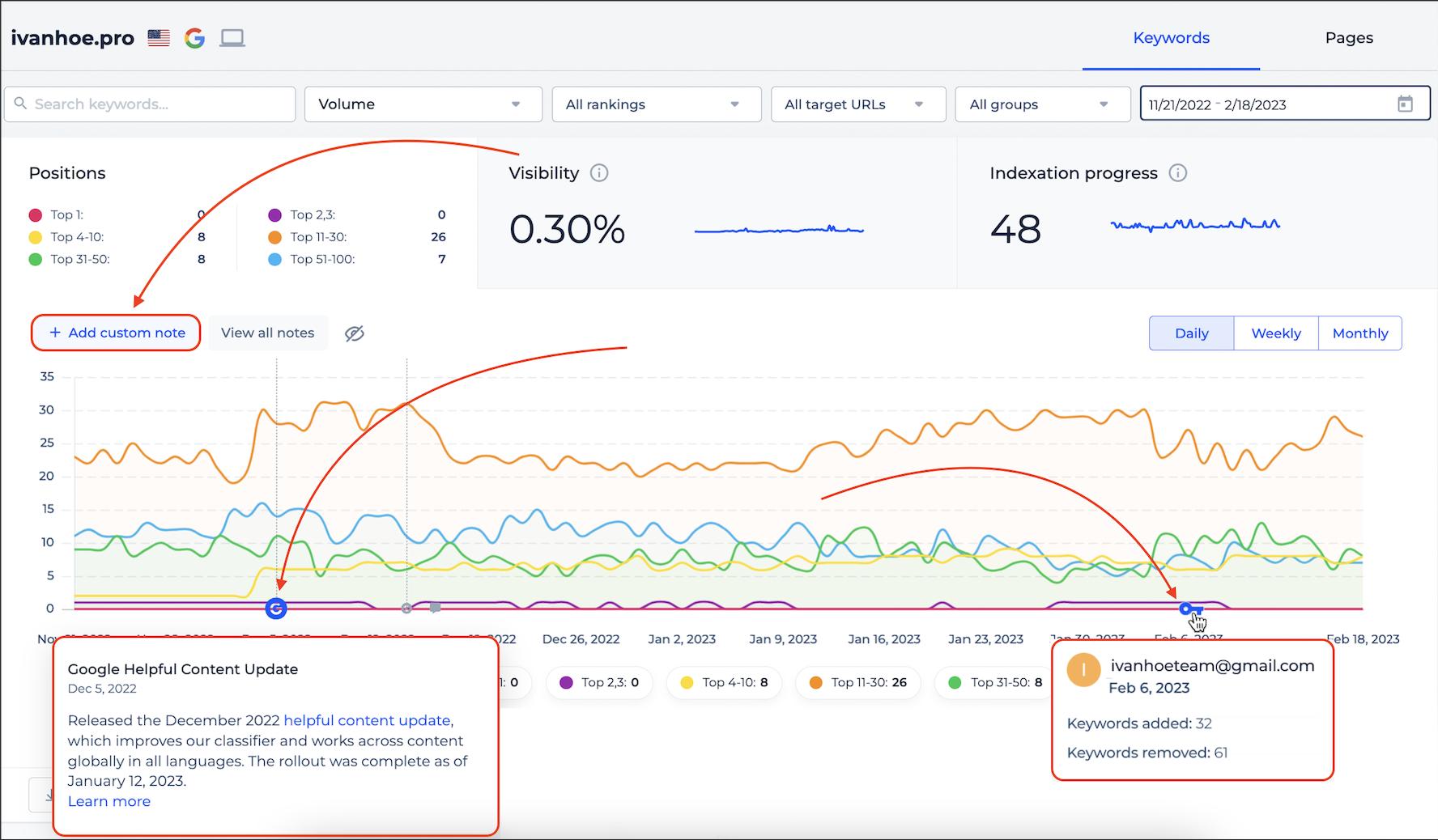The height and width of the screenshot is (840, 1438).
Task: Click Top 31-50 green legend dot
Action: (36, 259)
